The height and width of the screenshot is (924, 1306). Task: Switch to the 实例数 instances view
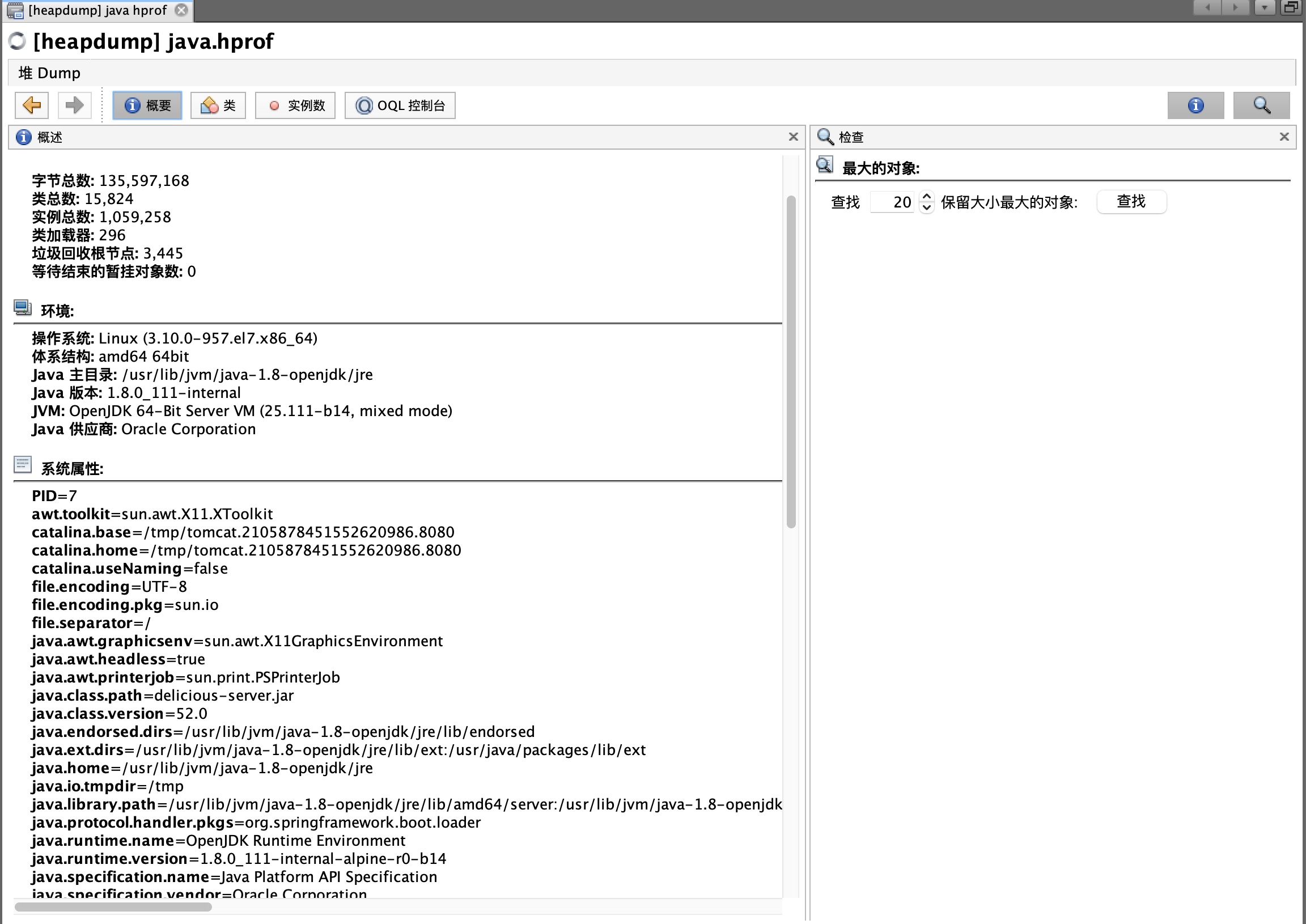tap(295, 105)
